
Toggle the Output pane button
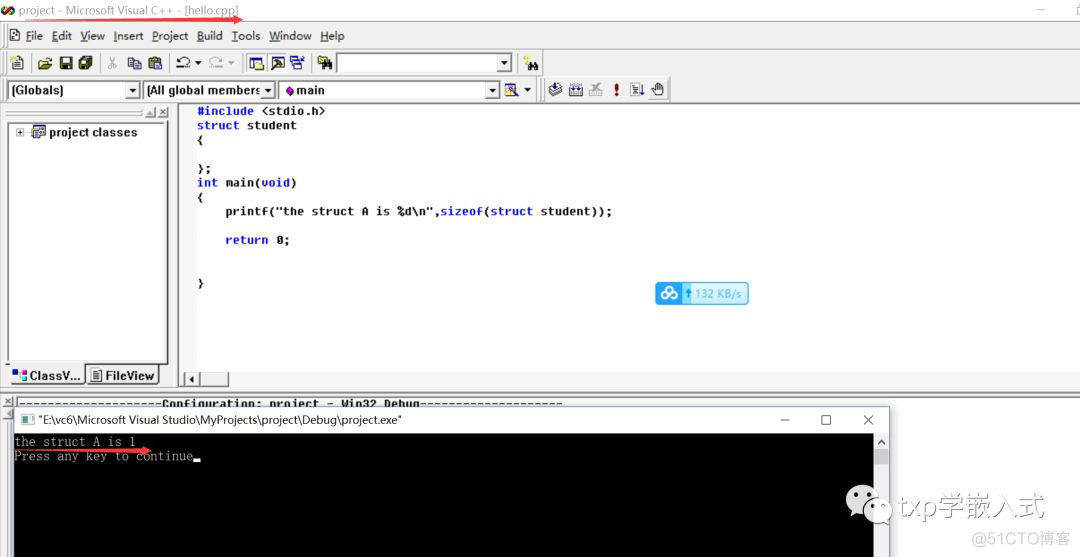[x=278, y=63]
